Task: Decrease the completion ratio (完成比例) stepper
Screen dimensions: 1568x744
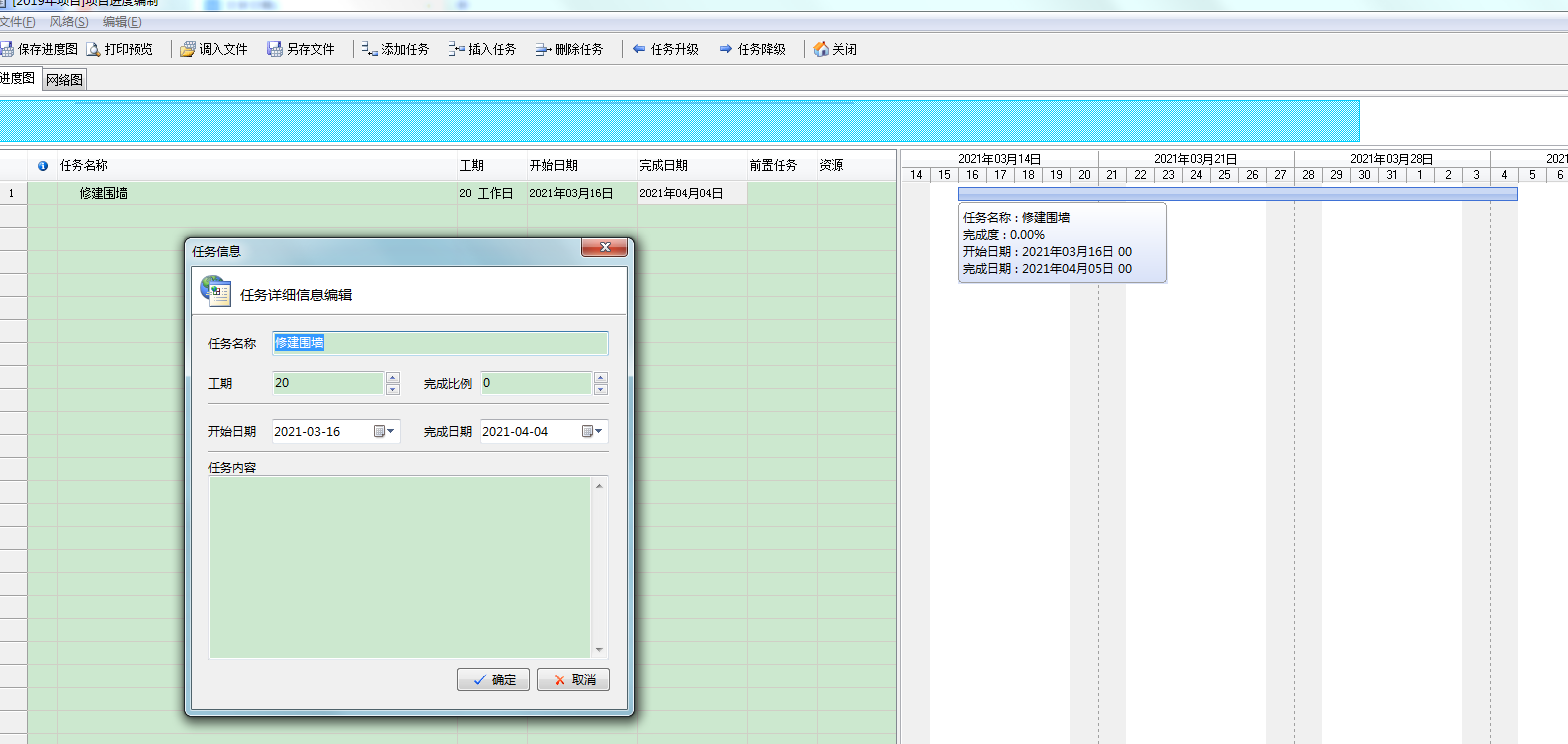Action: pos(601,389)
